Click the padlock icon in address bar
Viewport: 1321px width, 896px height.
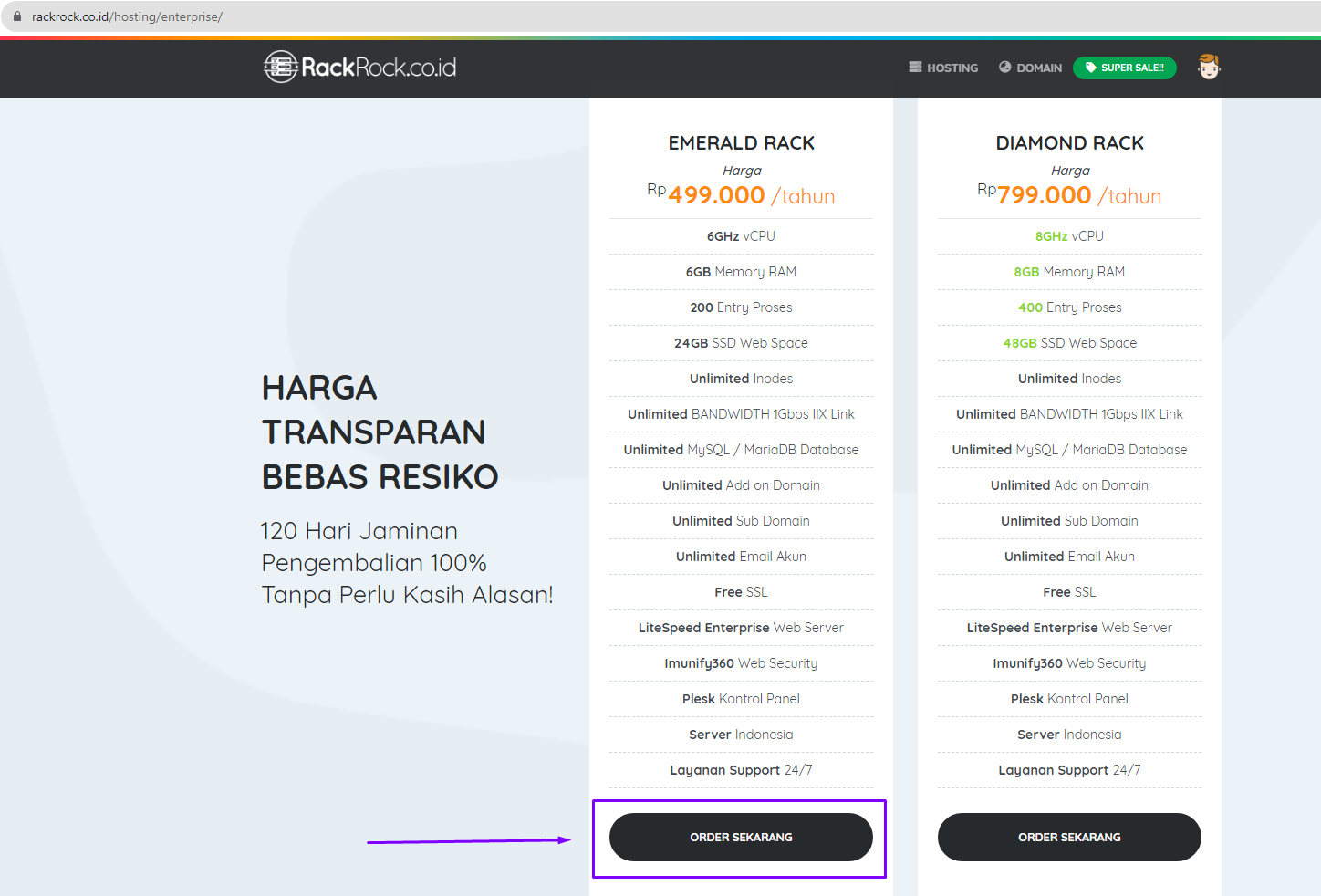click(x=16, y=16)
